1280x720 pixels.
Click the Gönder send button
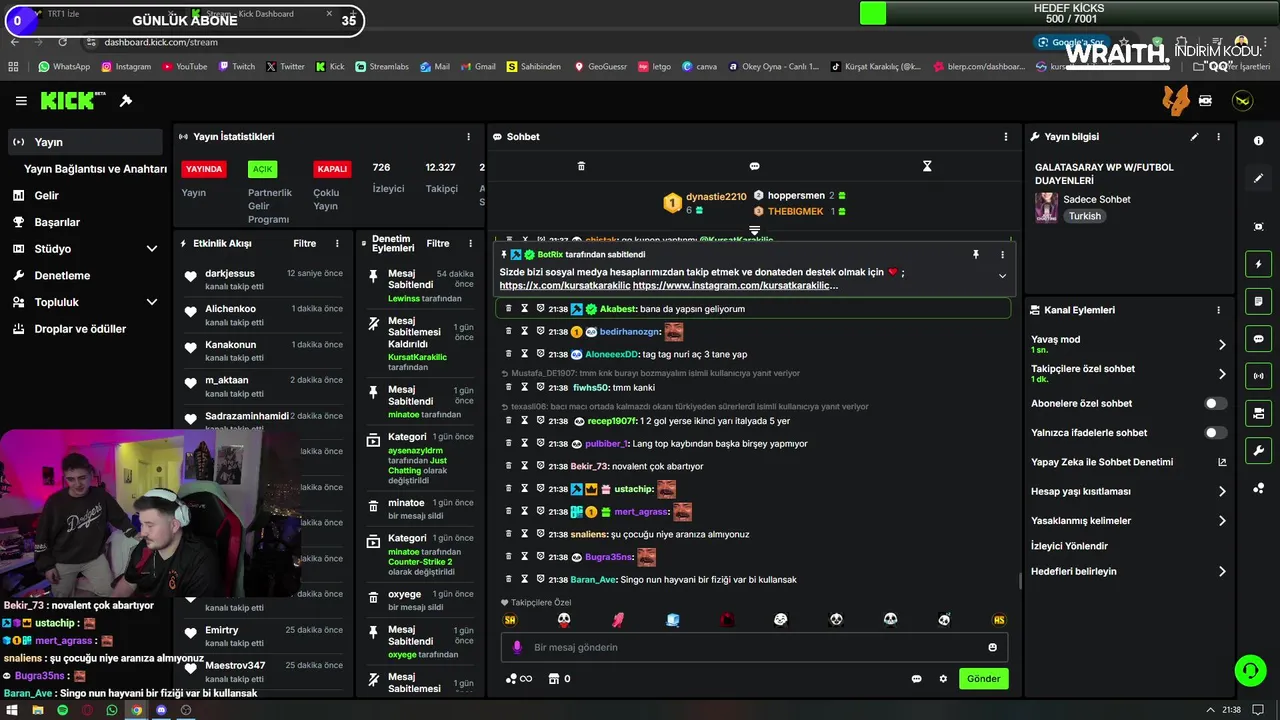pos(983,679)
